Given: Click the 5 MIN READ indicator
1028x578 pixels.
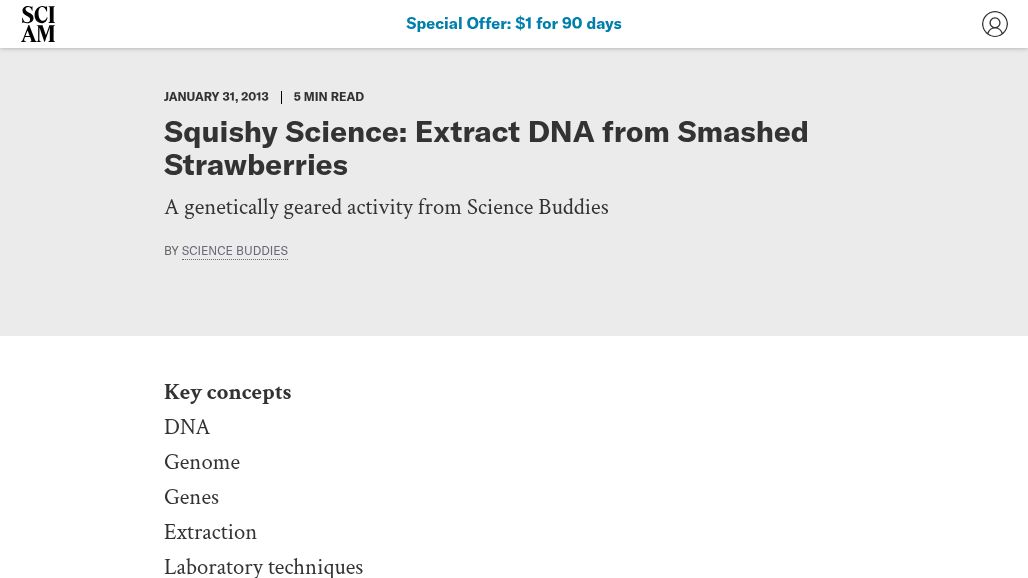Looking at the screenshot, I should pyautogui.click(x=328, y=97).
